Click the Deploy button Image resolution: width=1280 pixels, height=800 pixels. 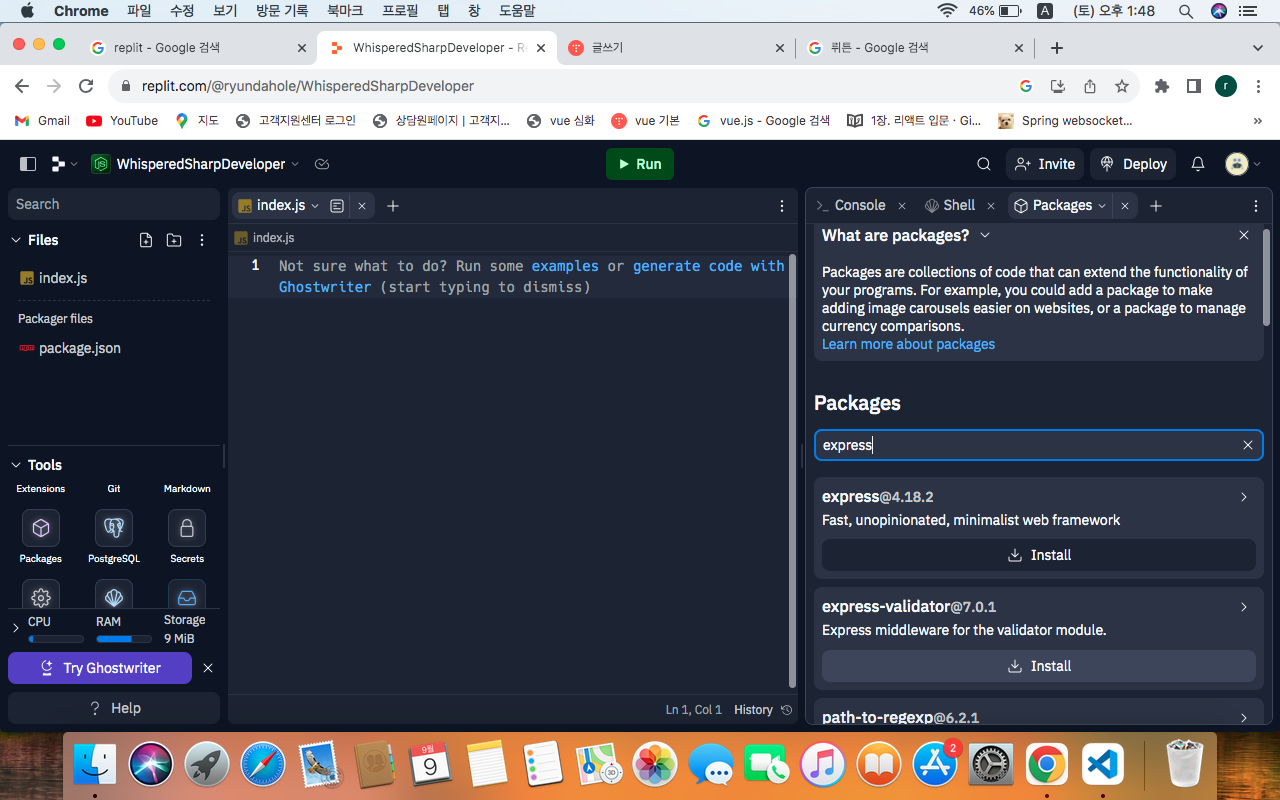click(1133, 164)
